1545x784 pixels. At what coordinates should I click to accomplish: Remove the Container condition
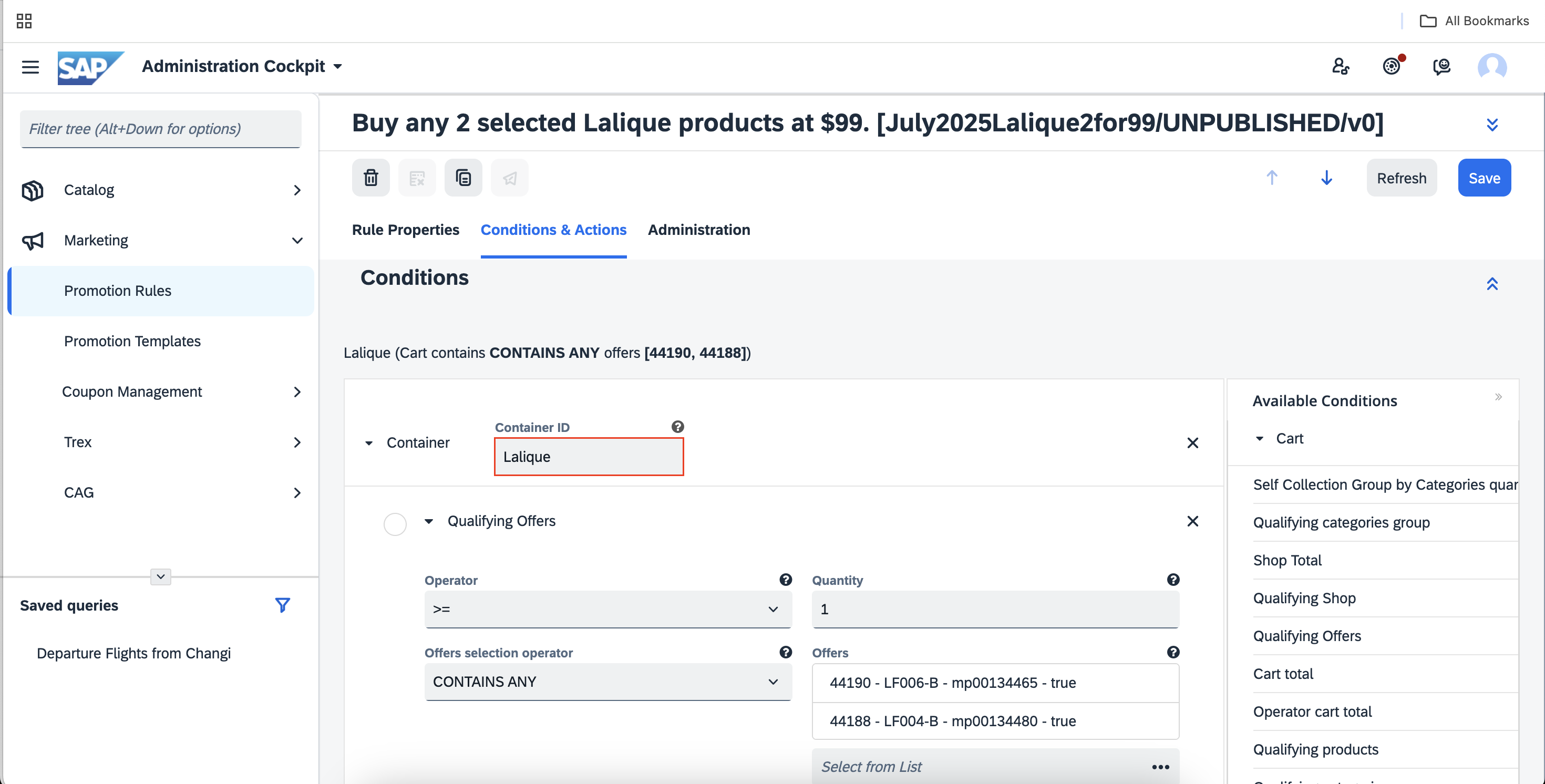click(1192, 442)
